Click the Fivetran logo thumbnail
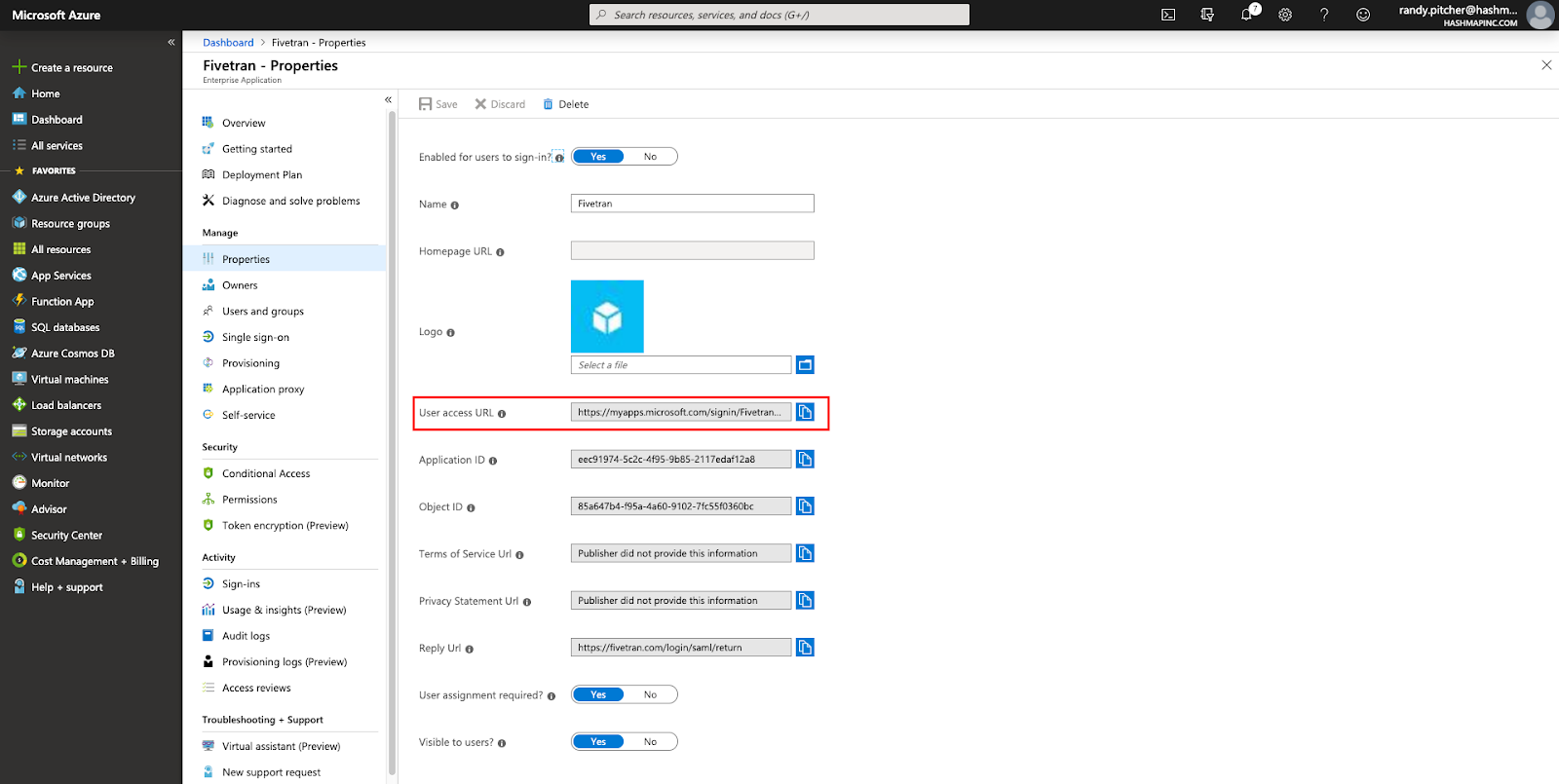 607,317
